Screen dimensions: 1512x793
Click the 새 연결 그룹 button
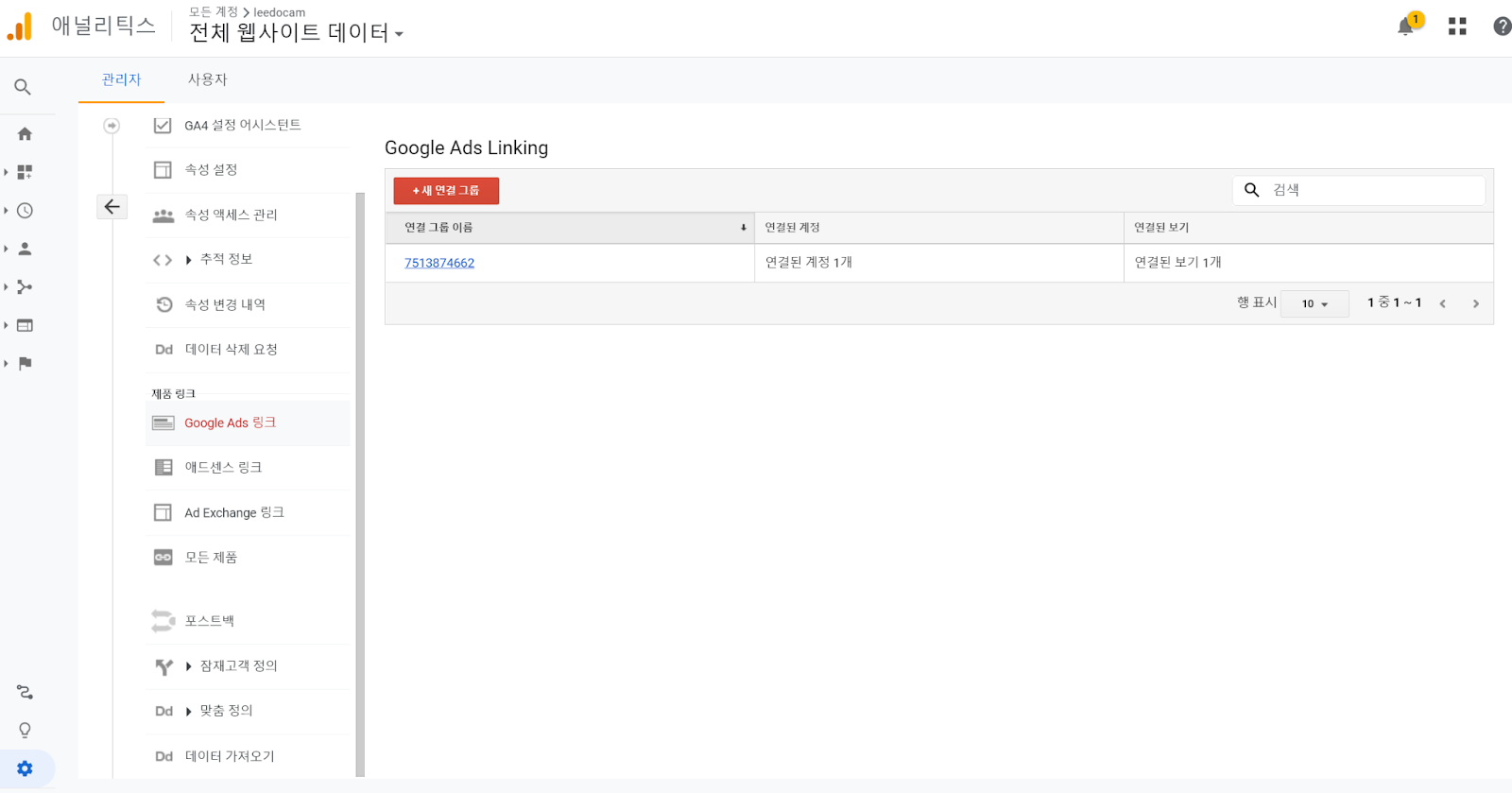(446, 191)
